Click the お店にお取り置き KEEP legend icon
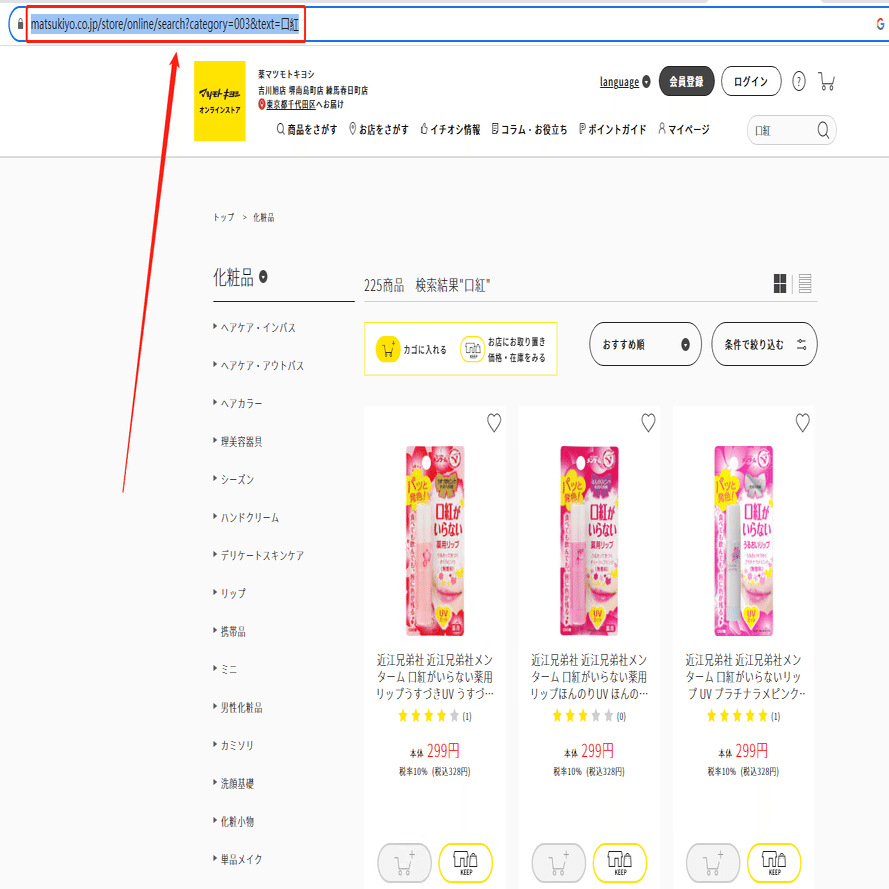Viewport: 889px width, 889px height. [x=472, y=349]
